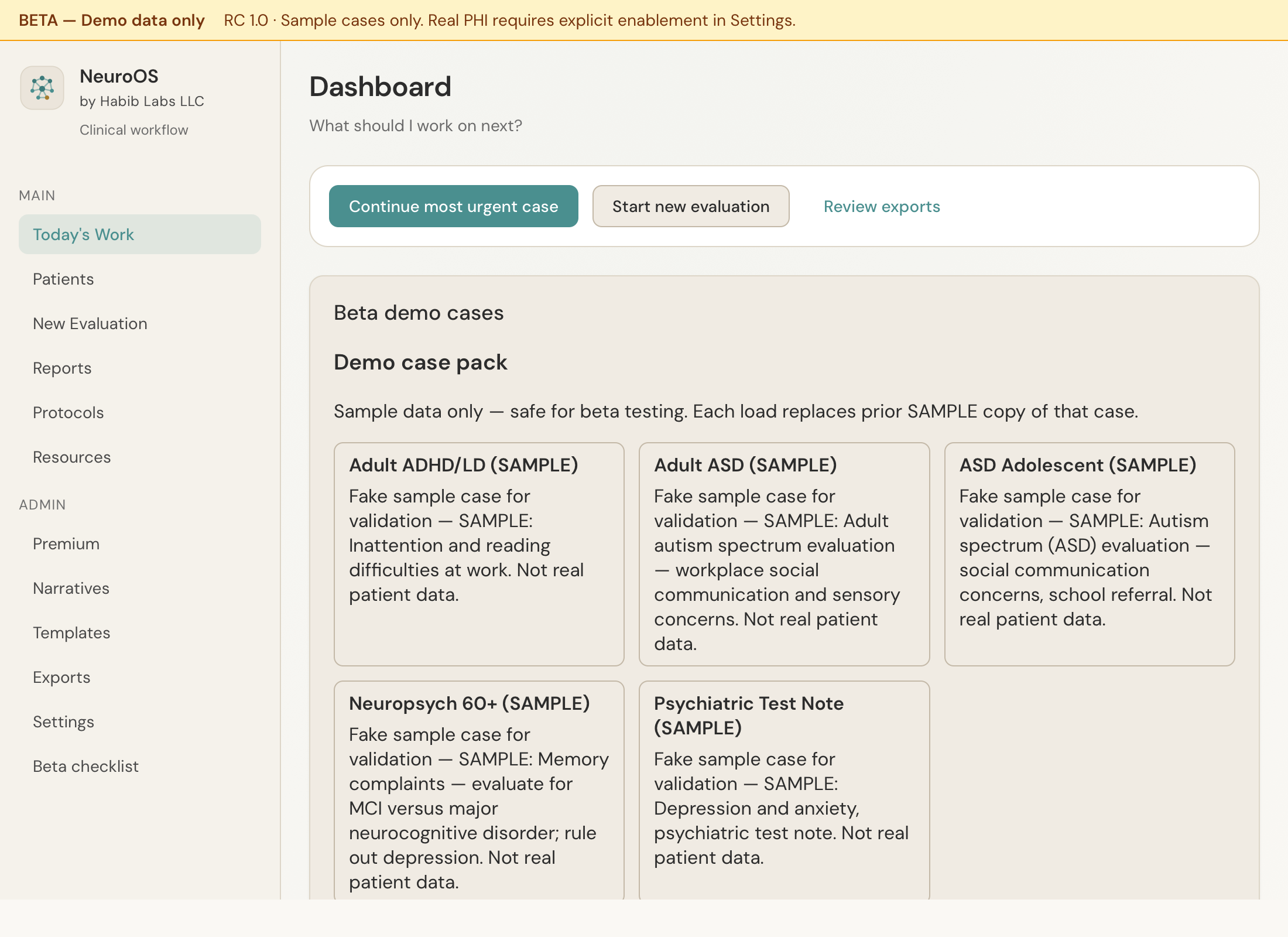Click the 'BETA — Demo data only' banner label
The height and width of the screenshot is (937, 1288).
[112, 20]
